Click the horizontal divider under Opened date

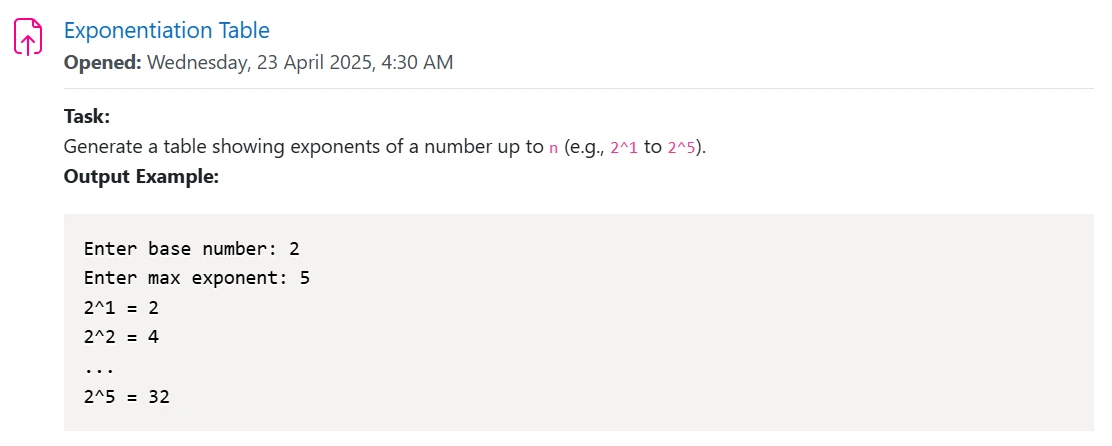(x=579, y=89)
